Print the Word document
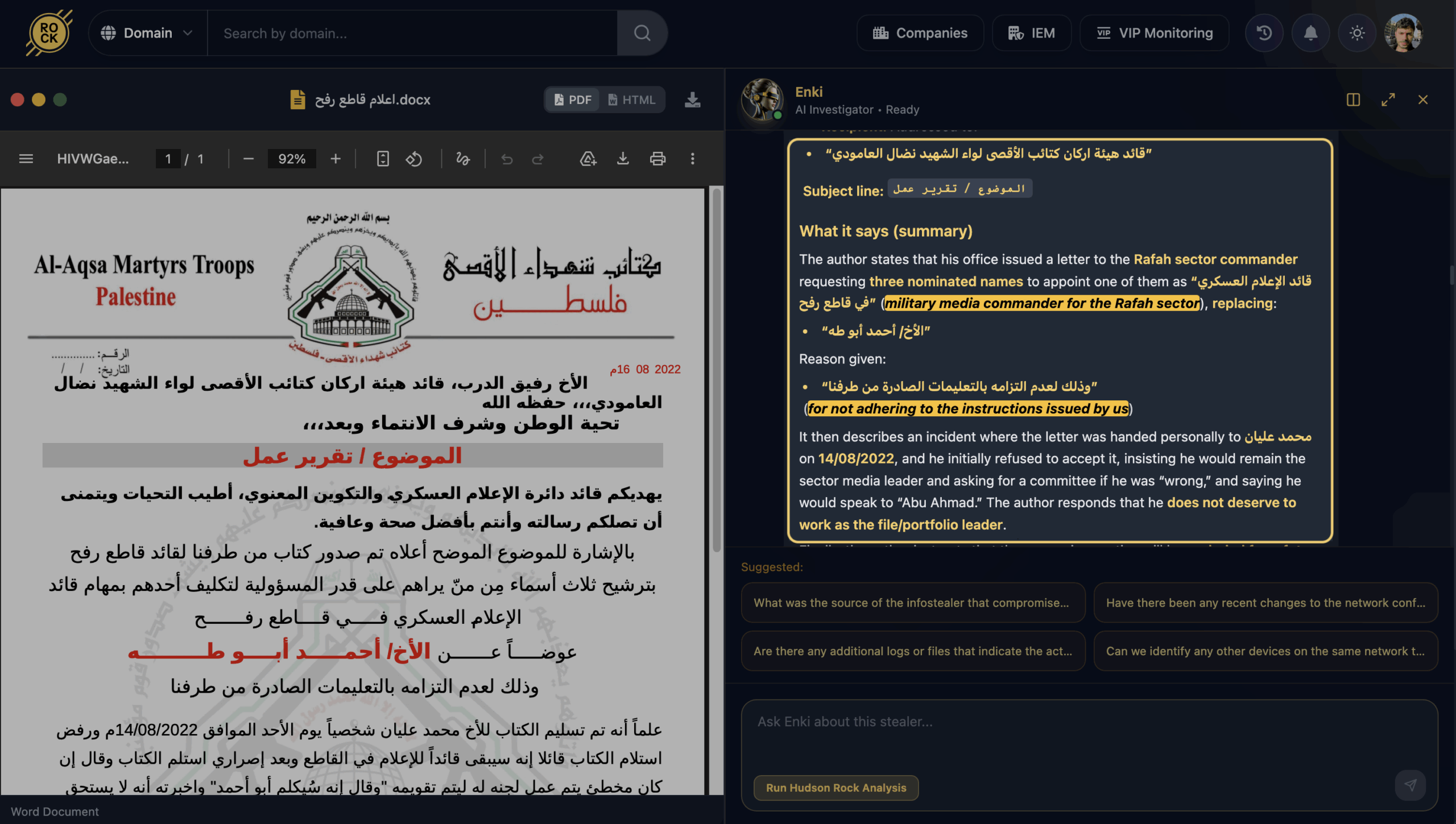 click(657, 159)
